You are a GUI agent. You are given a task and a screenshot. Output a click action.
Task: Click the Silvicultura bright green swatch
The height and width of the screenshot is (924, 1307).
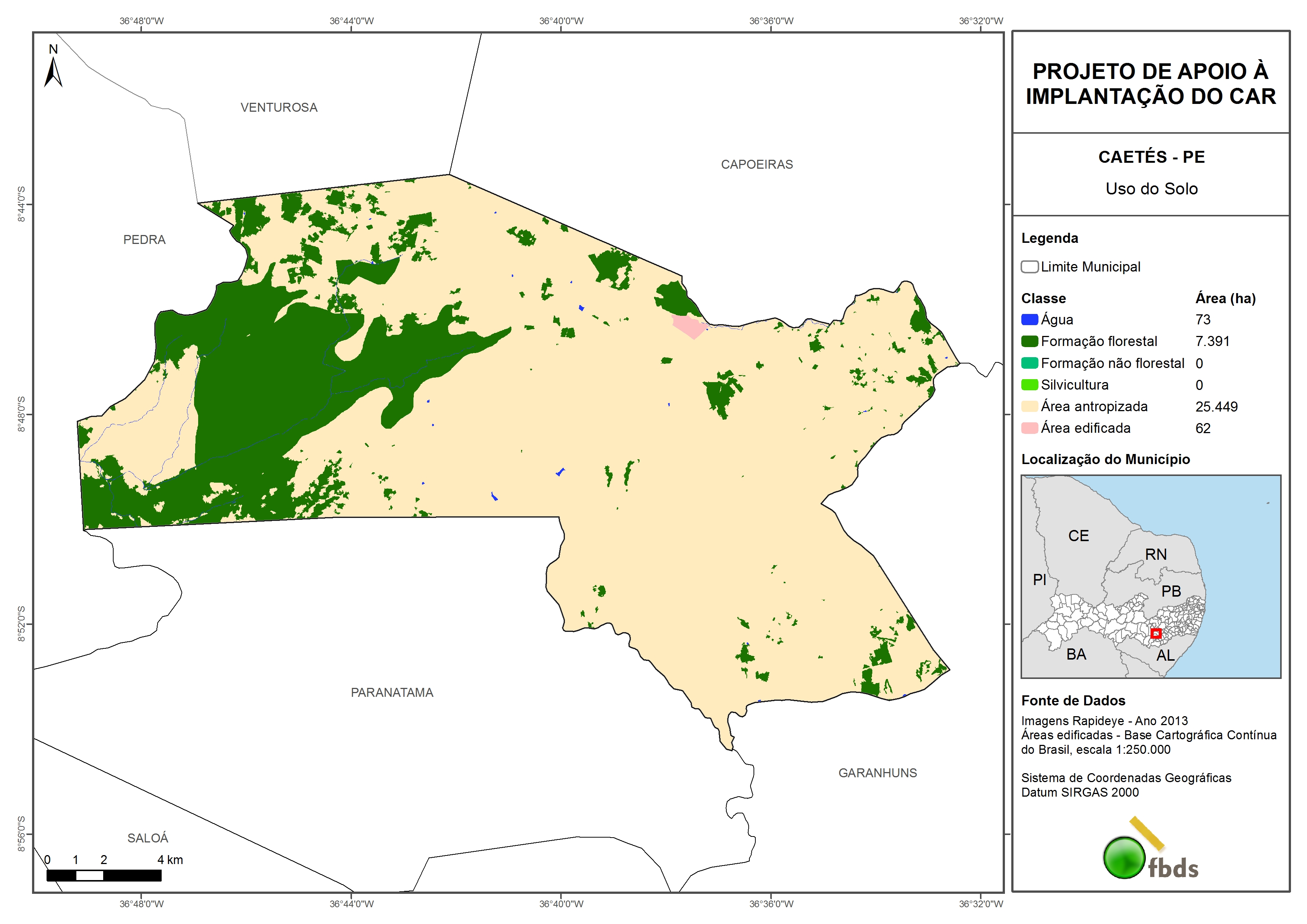(1029, 385)
